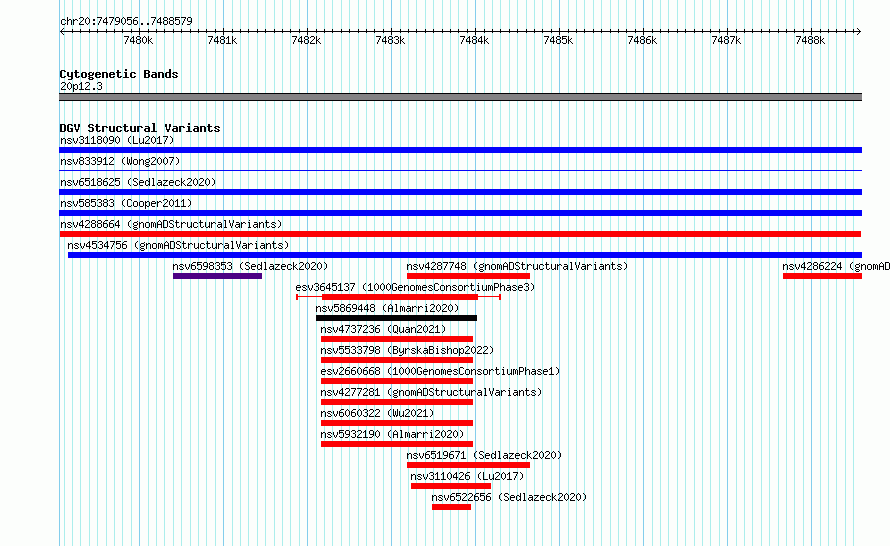Click the 7483k ruler tick label

click(x=390, y=40)
